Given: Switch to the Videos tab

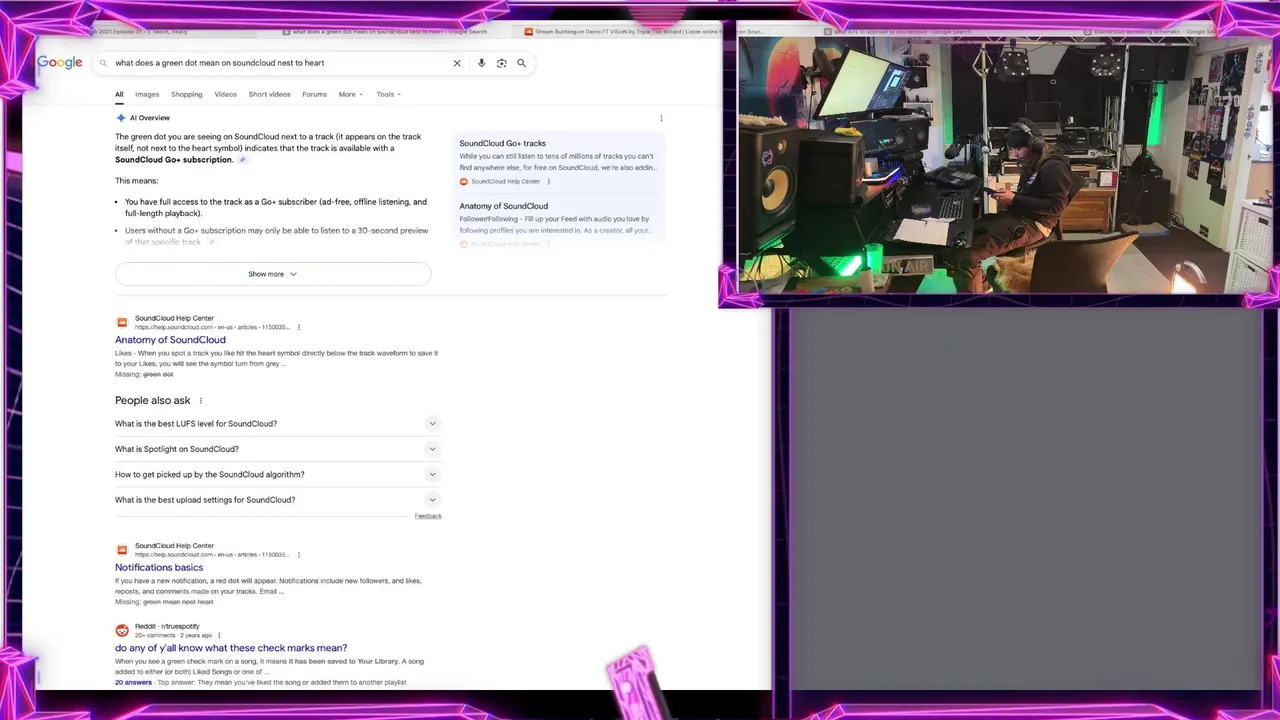Looking at the screenshot, I should pyautogui.click(x=225, y=94).
